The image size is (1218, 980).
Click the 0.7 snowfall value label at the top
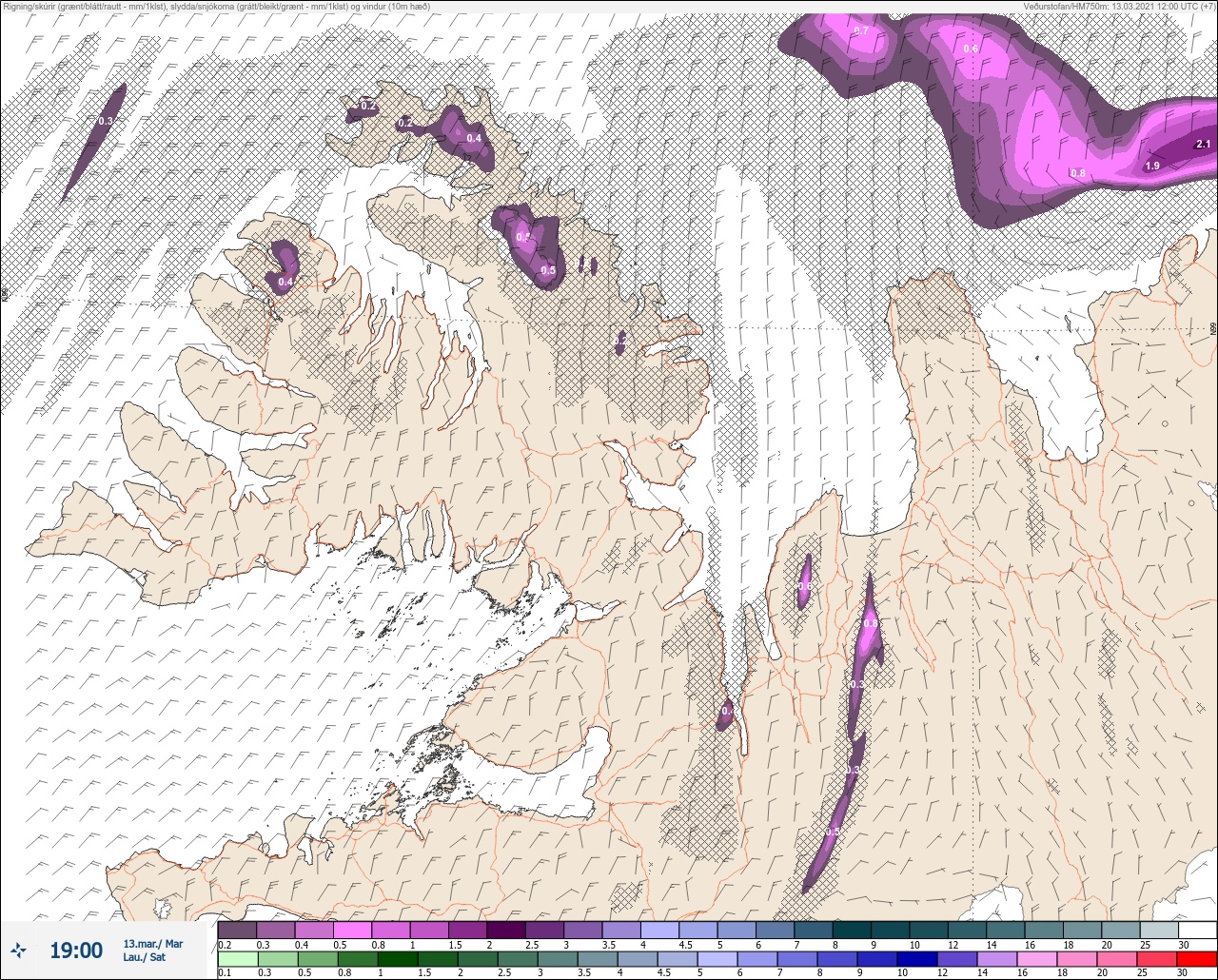point(861,30)
